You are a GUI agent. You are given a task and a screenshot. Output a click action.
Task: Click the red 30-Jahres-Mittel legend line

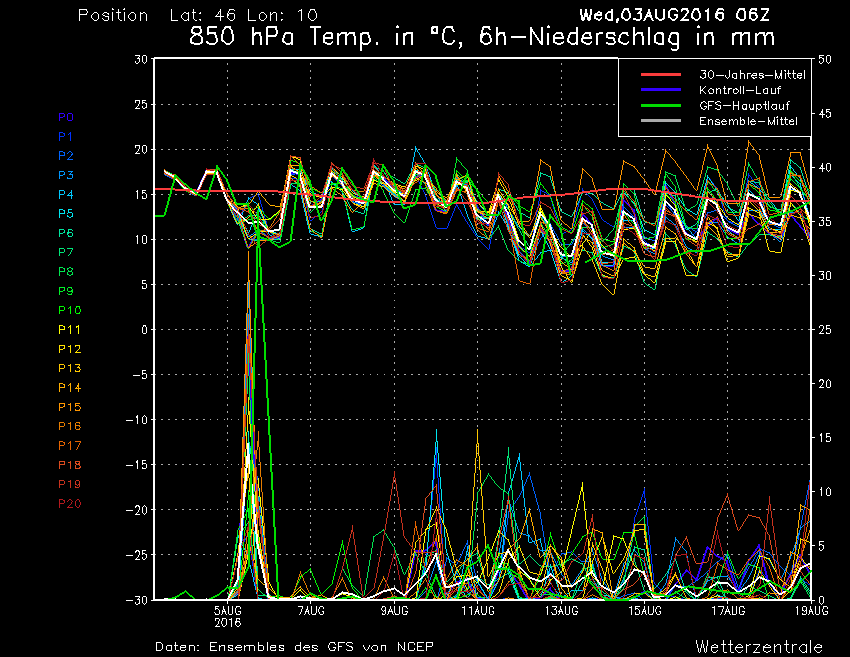click(661, 74)
